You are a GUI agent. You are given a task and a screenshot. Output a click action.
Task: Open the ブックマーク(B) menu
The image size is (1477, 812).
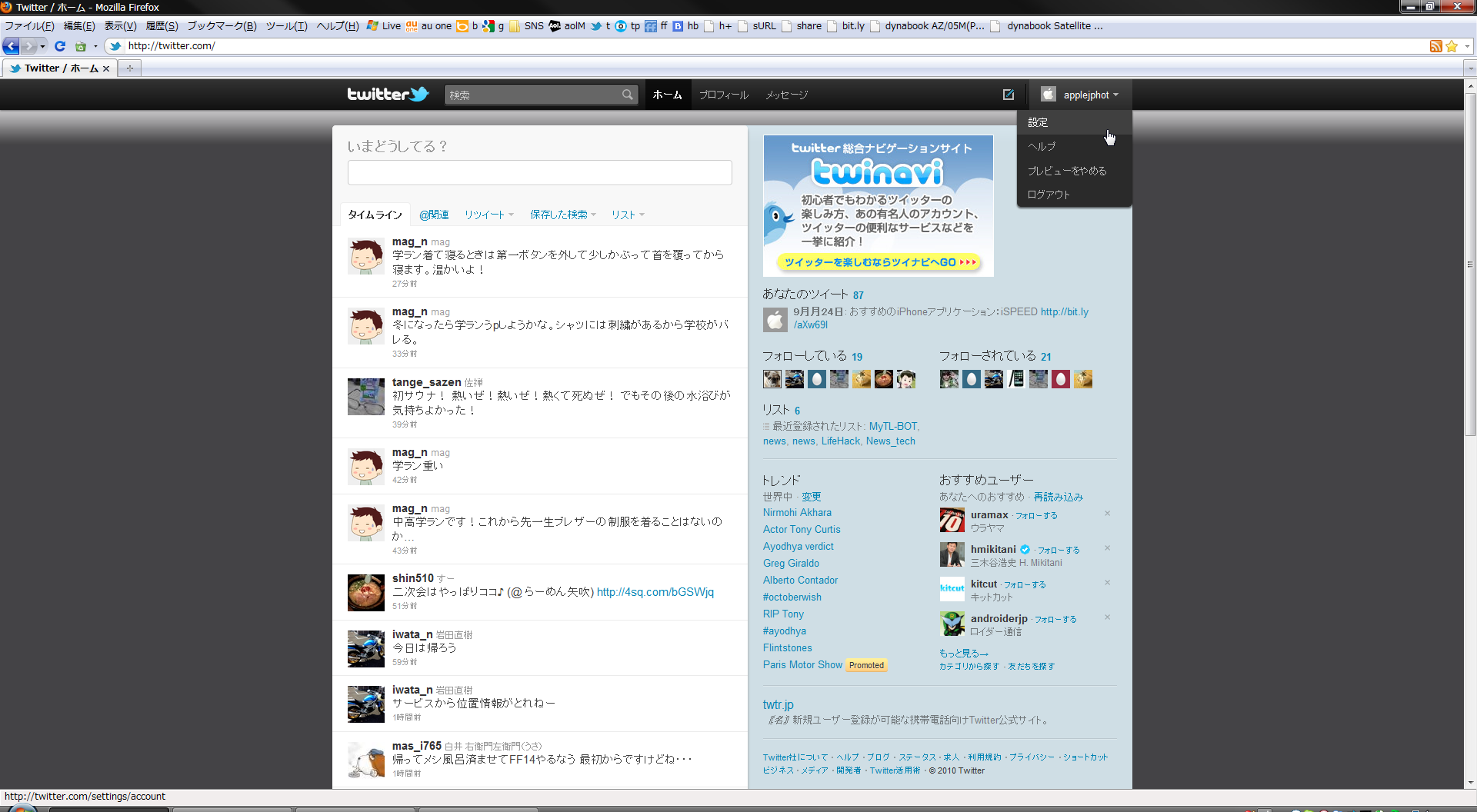tap(222, 26)
